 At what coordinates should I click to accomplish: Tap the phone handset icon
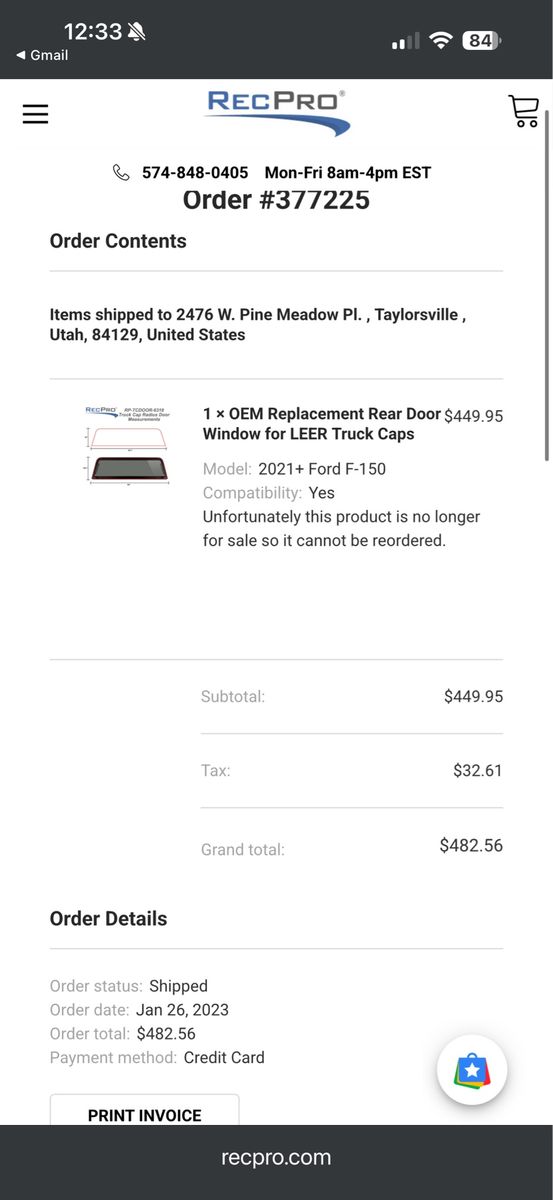point(121,173)
